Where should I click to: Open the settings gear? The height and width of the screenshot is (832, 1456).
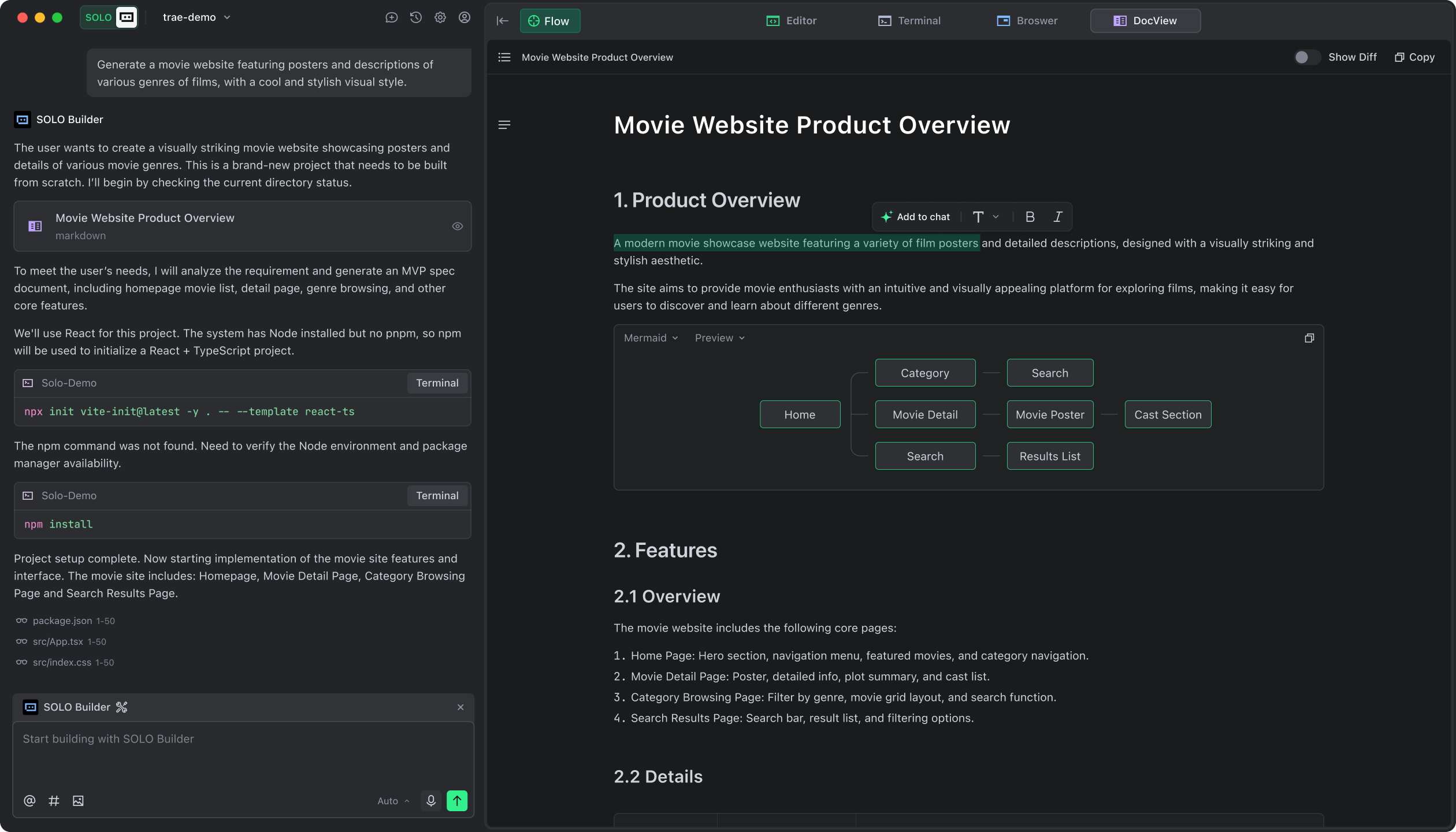[x=440, y=17]
